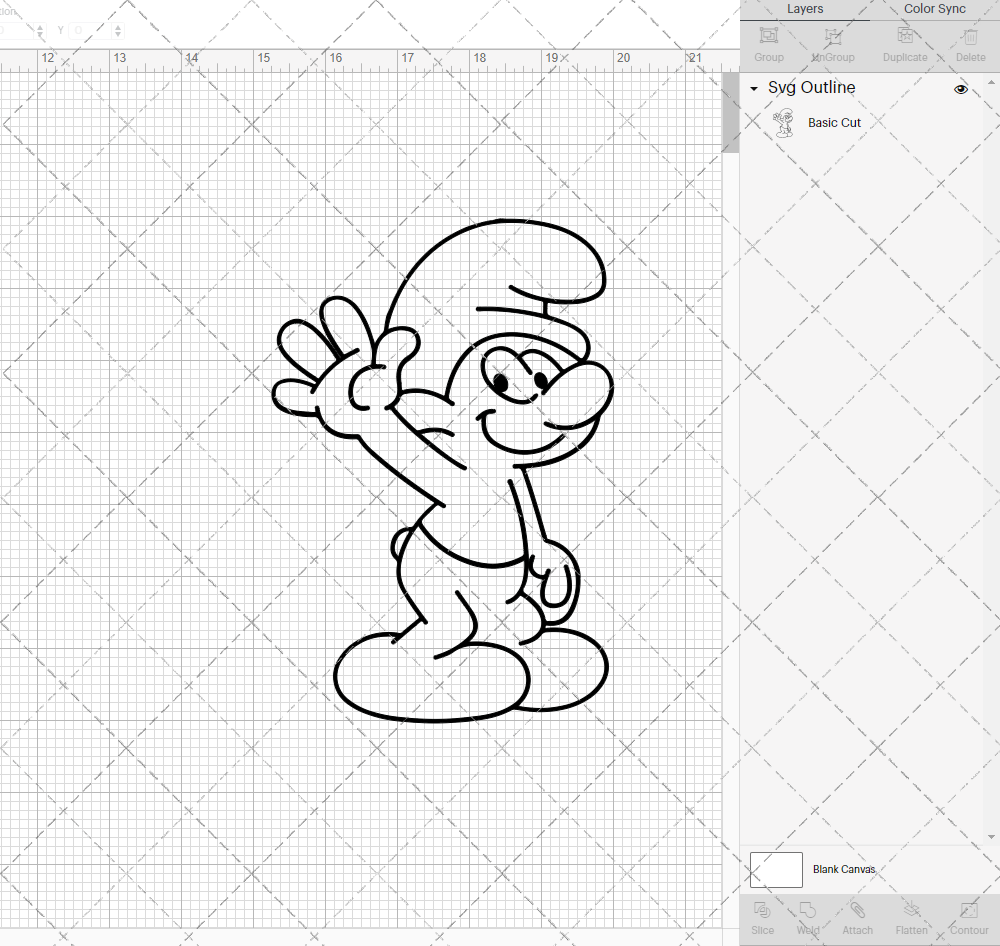This screenshot has height=946, width=1000.
Task: Increment the Y position value
Action: click(117, 25)
